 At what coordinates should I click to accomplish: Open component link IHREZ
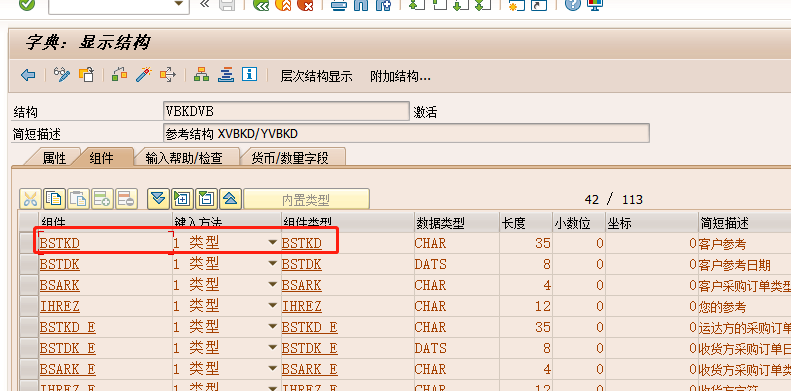pyautogui.click(x=60, y=306)
